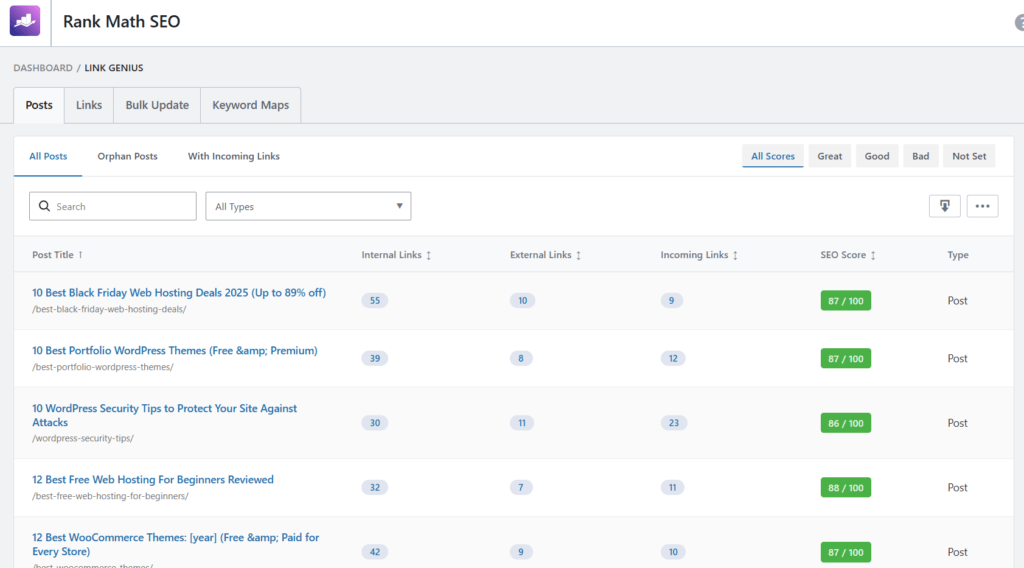Sort by Post Title arrow icon
The image size is (1024, 568).
pos(80,255)
